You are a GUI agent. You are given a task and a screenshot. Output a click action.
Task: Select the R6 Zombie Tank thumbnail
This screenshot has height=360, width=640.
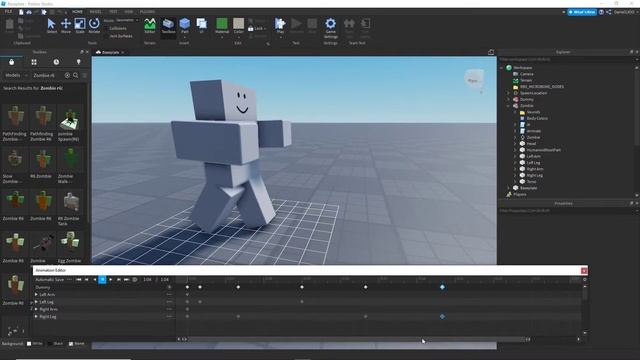click(71, 202)
